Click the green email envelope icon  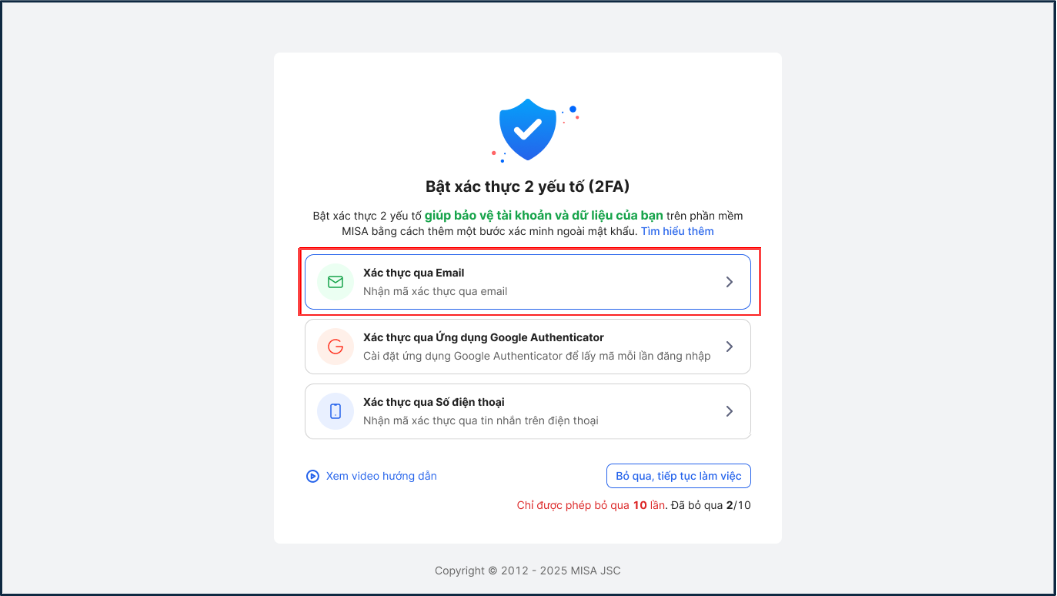coord(335,282)
